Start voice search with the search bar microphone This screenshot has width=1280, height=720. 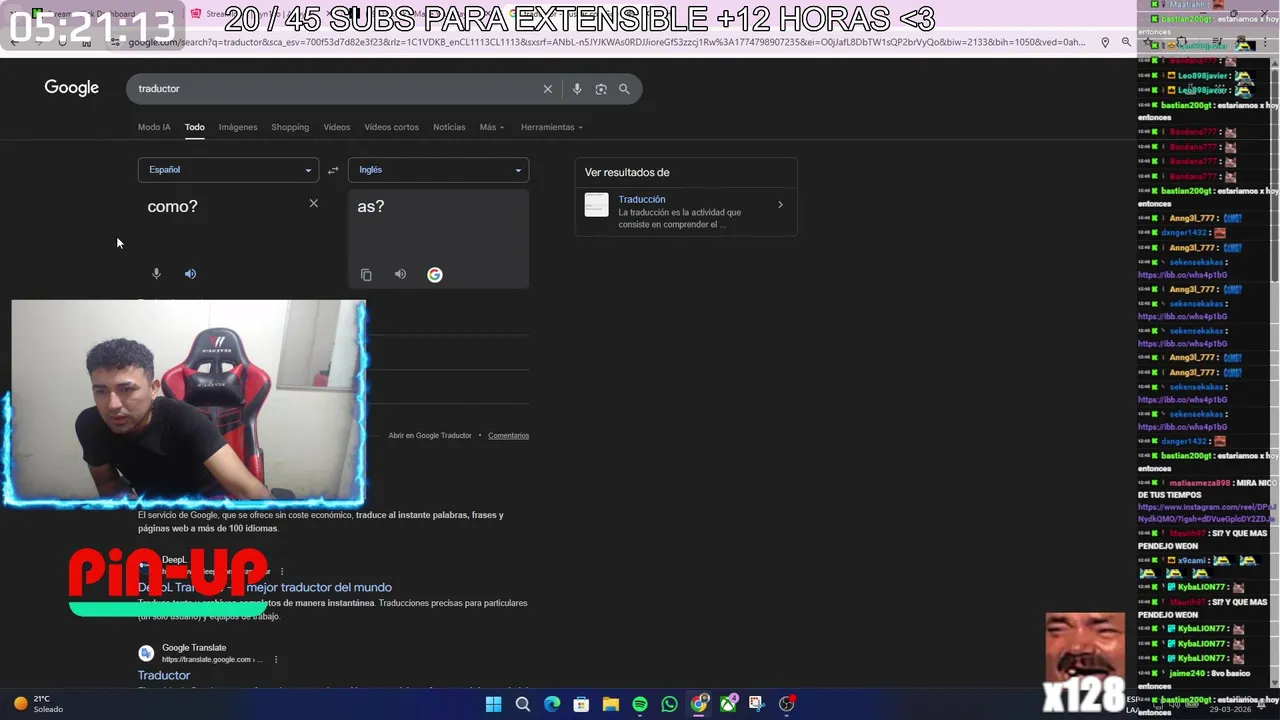point(577,89)
